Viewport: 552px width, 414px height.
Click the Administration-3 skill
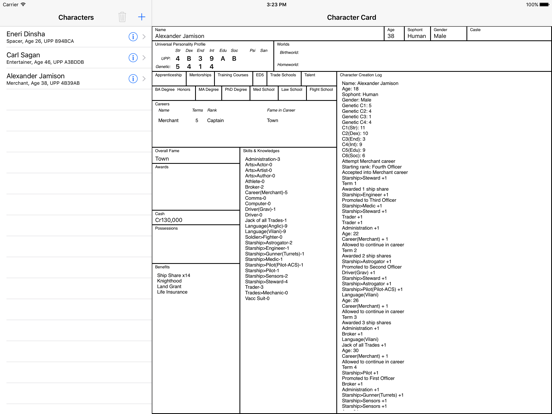(x=263, y=159)
